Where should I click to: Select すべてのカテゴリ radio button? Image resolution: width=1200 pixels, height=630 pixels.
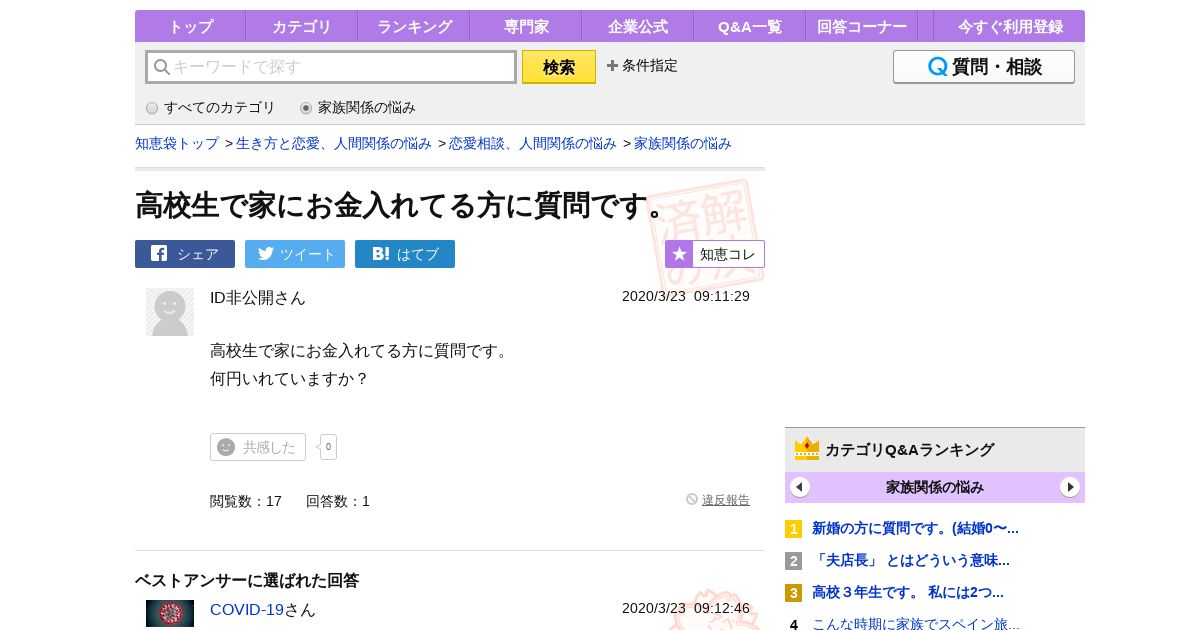[x=152, y=108]
